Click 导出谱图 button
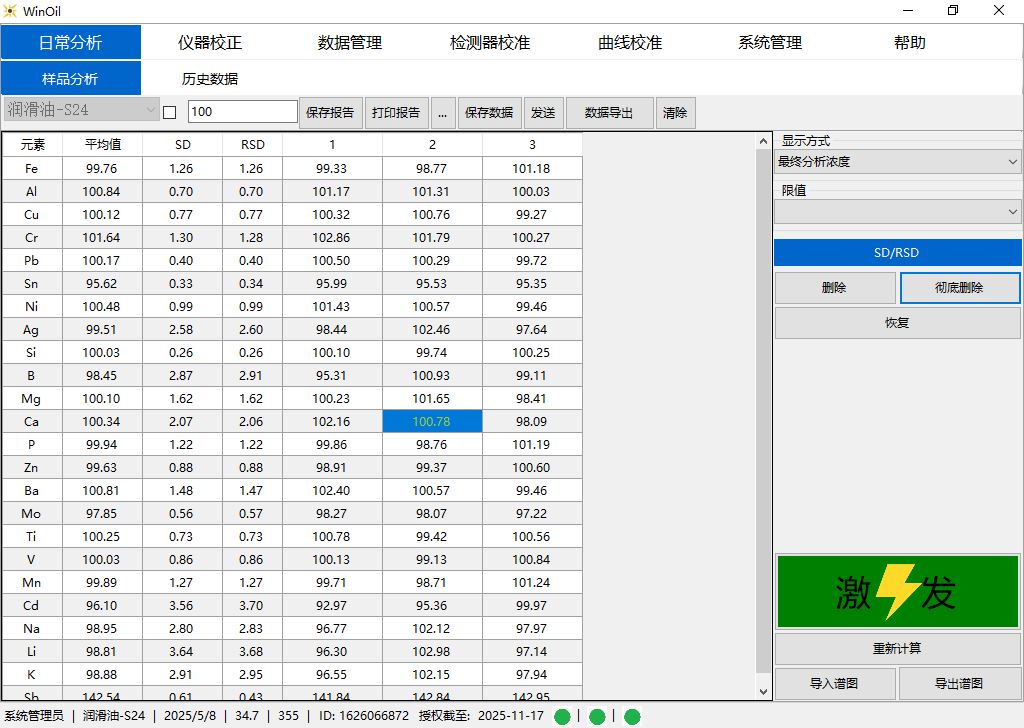 click(959, 684)
